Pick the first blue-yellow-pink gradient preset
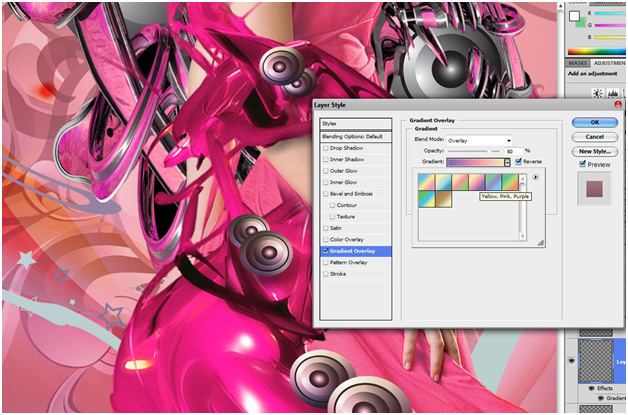Viewport: 628px width, 415px height. [x=427, y=182]
